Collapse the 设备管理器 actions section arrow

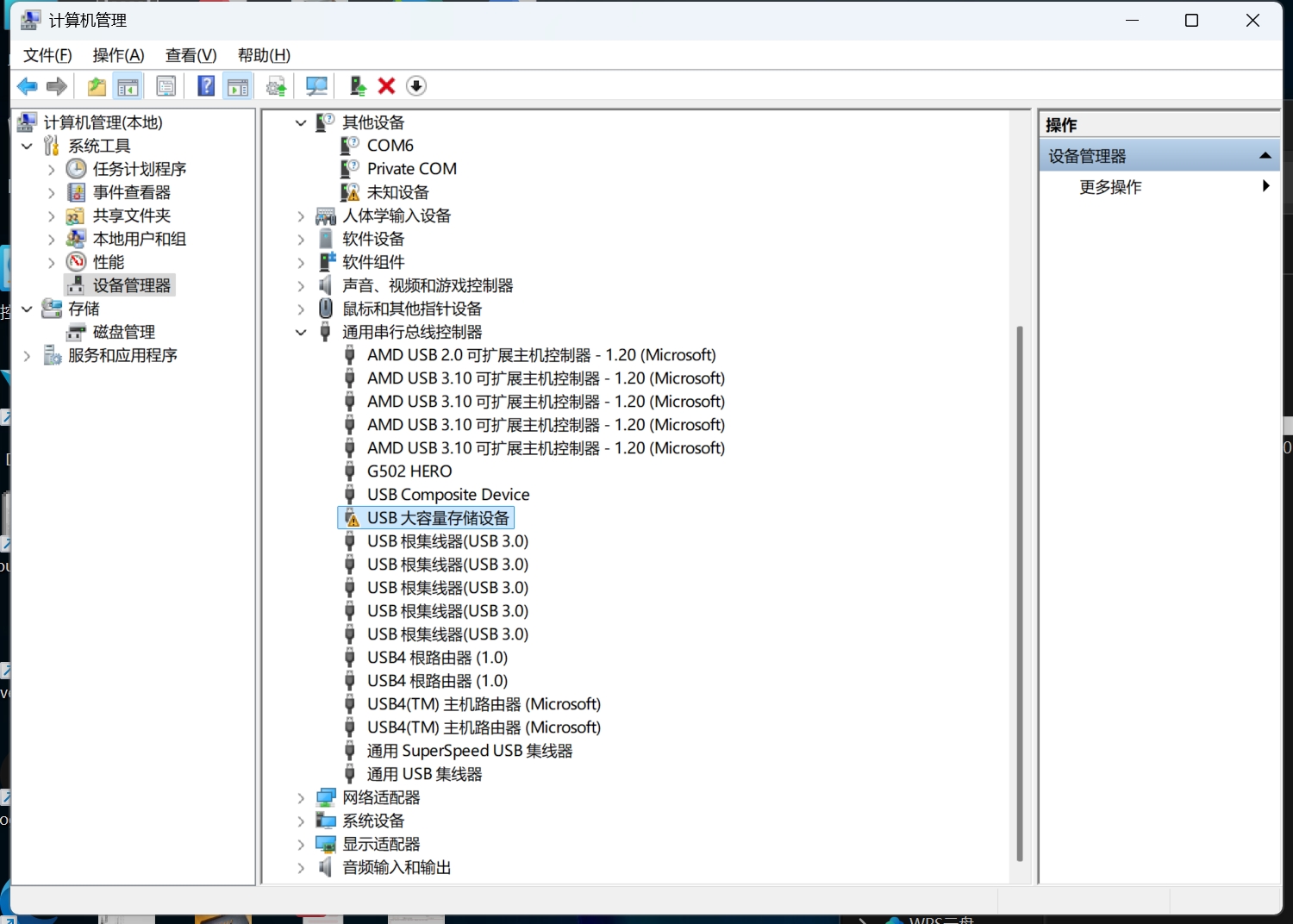[1265, 156]
